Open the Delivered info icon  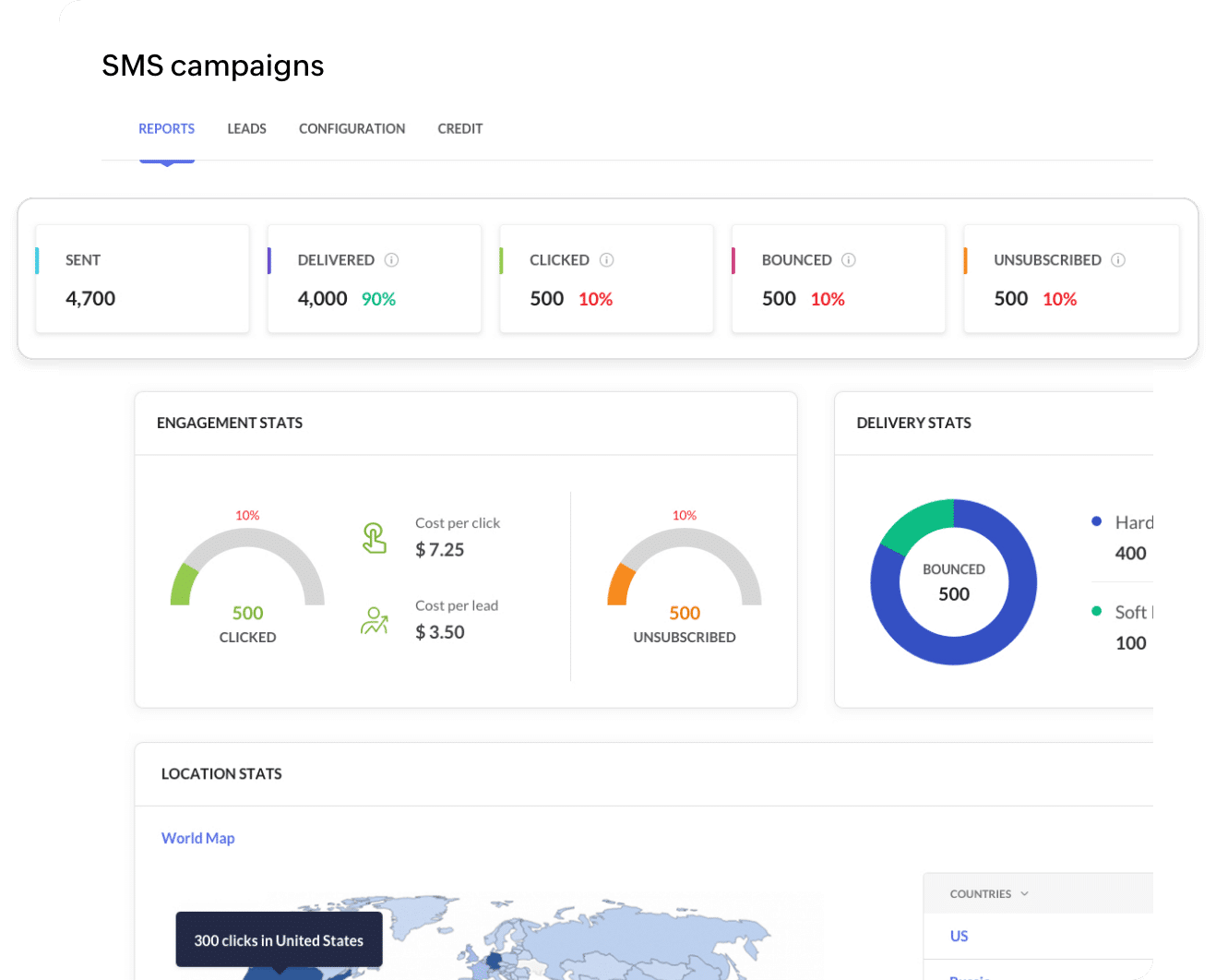(x=393, y=260)
